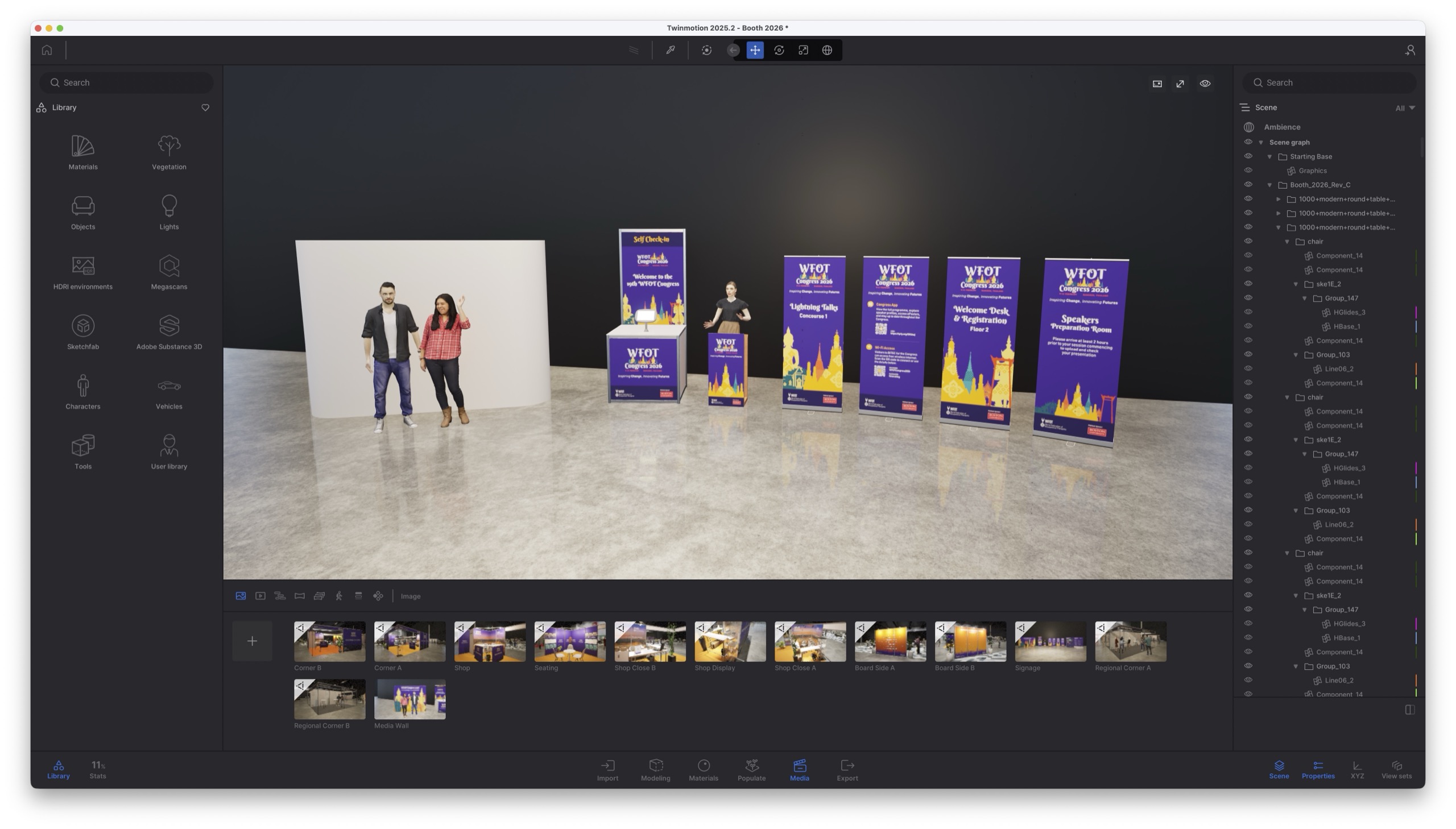Click the fullscreen viewport icon
The width and height of the screenshot is (1456, 829).
(x=1180, y=84)
